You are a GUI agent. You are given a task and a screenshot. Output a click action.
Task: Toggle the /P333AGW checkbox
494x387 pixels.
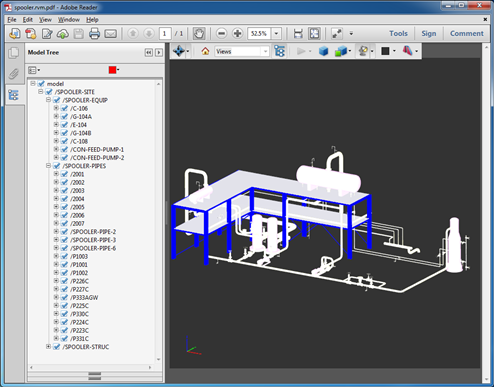pos(64,297)
